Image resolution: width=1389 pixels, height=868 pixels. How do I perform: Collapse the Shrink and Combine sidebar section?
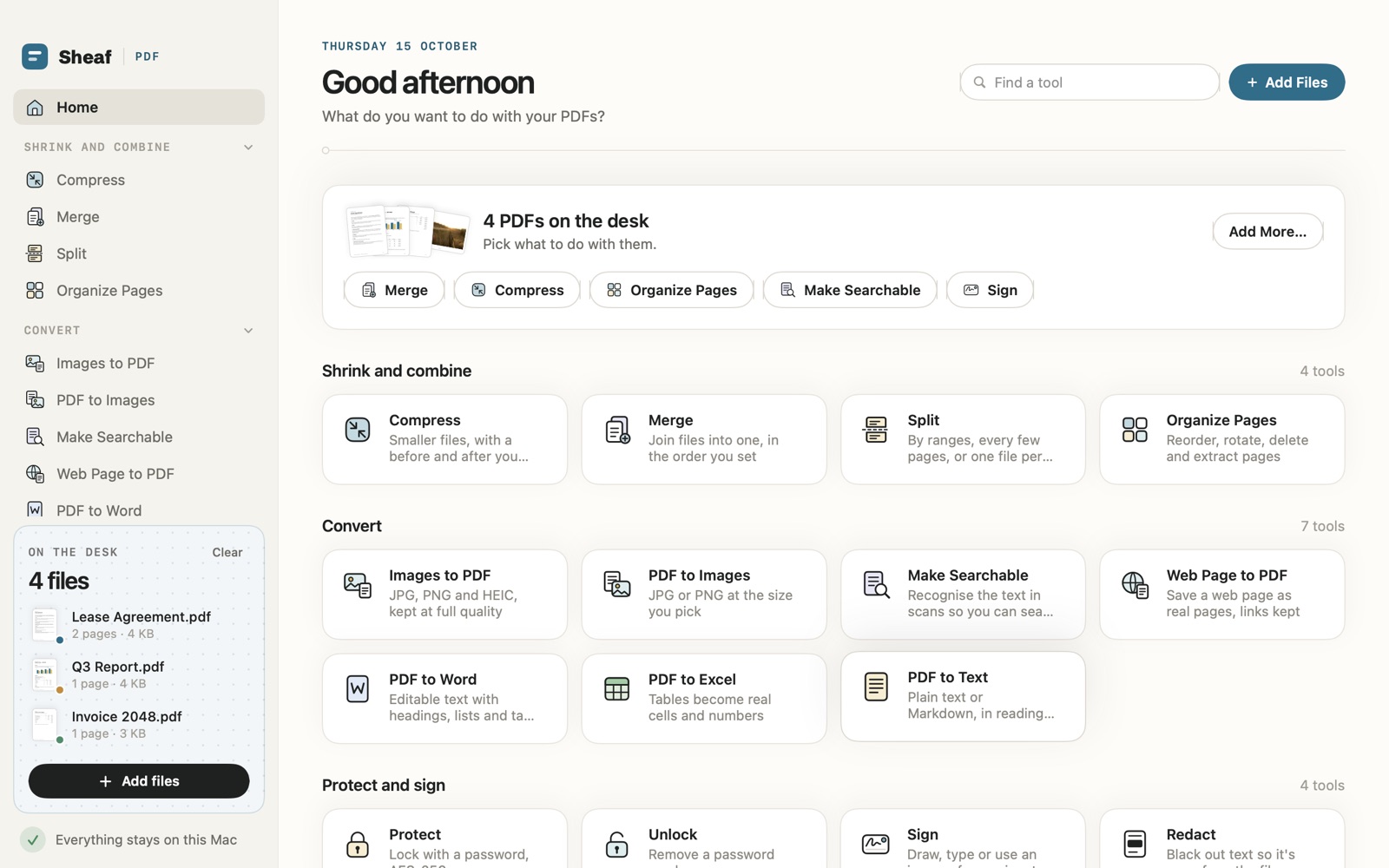click(x=248, y=148)
